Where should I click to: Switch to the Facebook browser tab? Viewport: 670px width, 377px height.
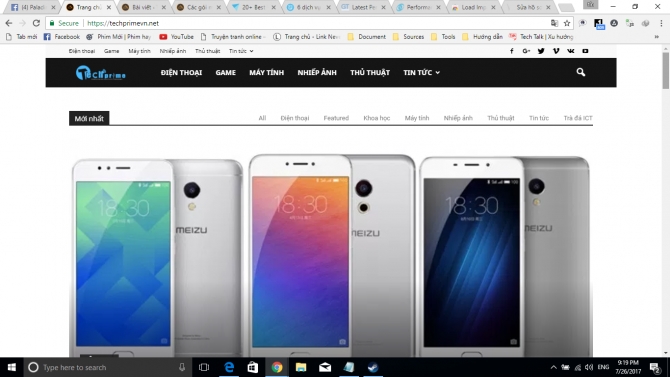tap(33, 7)
